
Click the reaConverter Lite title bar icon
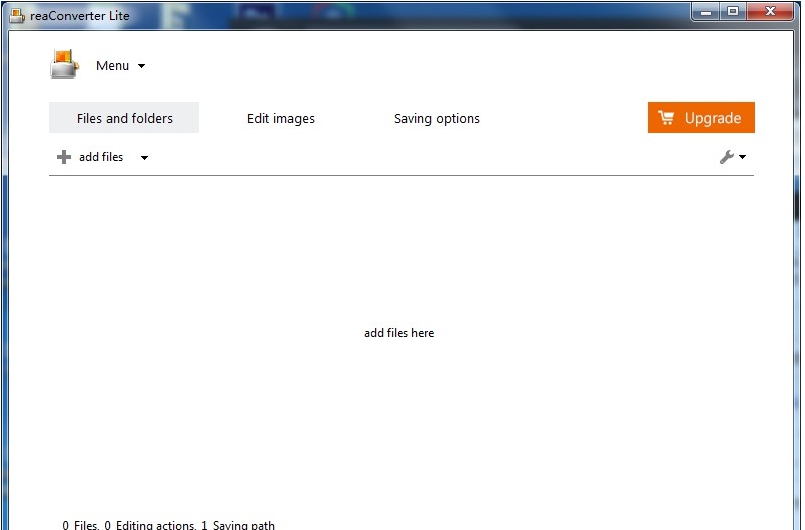(17, 16)
